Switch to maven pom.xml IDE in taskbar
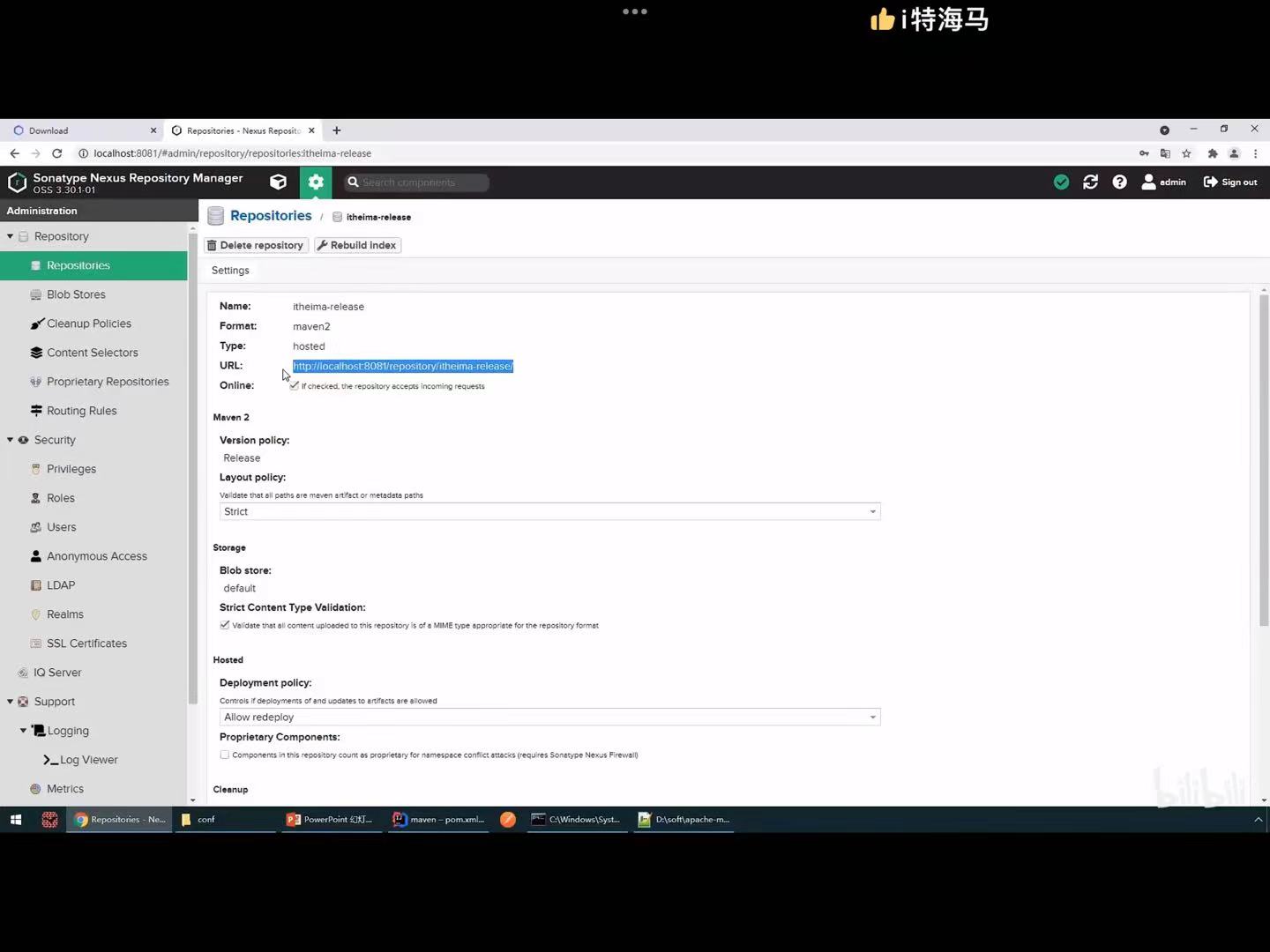Image resolution: width=1270 pixels, height=952 pixels. click(438, 820)
